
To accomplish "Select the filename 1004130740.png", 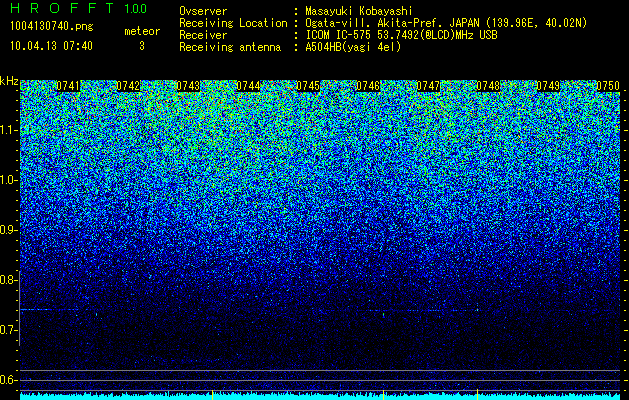I will click(52, 26).
